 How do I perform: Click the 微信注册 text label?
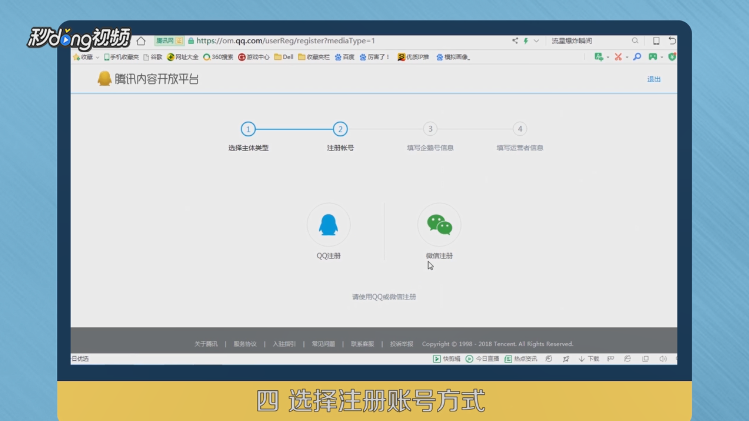(439, 256)
